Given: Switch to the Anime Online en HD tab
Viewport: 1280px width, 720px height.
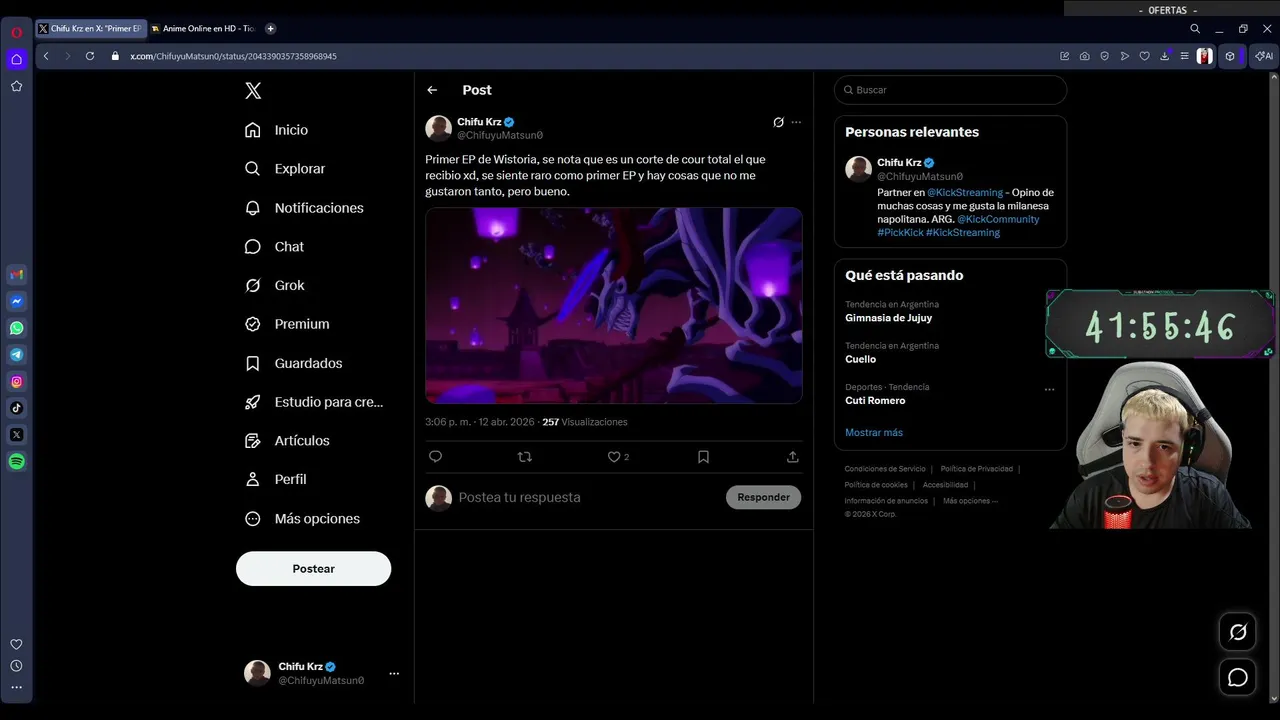Looking at the screenshot, I should tap(204, 29).
